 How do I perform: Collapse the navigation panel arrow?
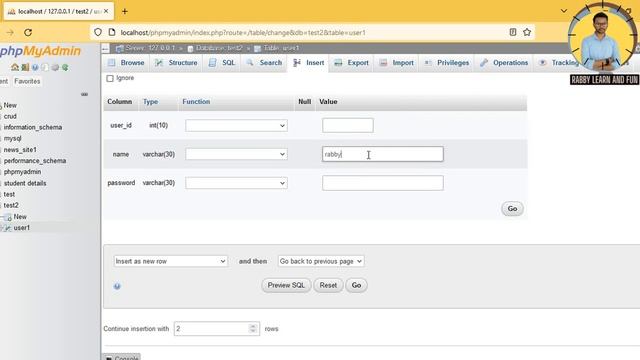pos(105,48)
